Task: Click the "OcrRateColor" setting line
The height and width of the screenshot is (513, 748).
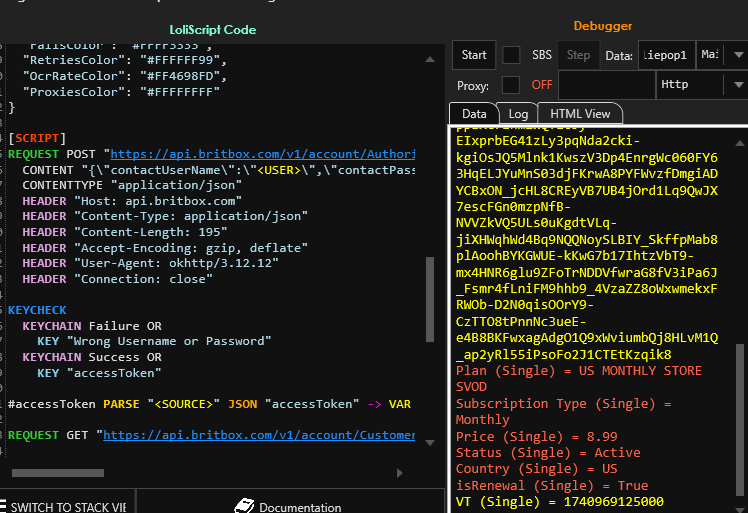Action: (125, 76)
